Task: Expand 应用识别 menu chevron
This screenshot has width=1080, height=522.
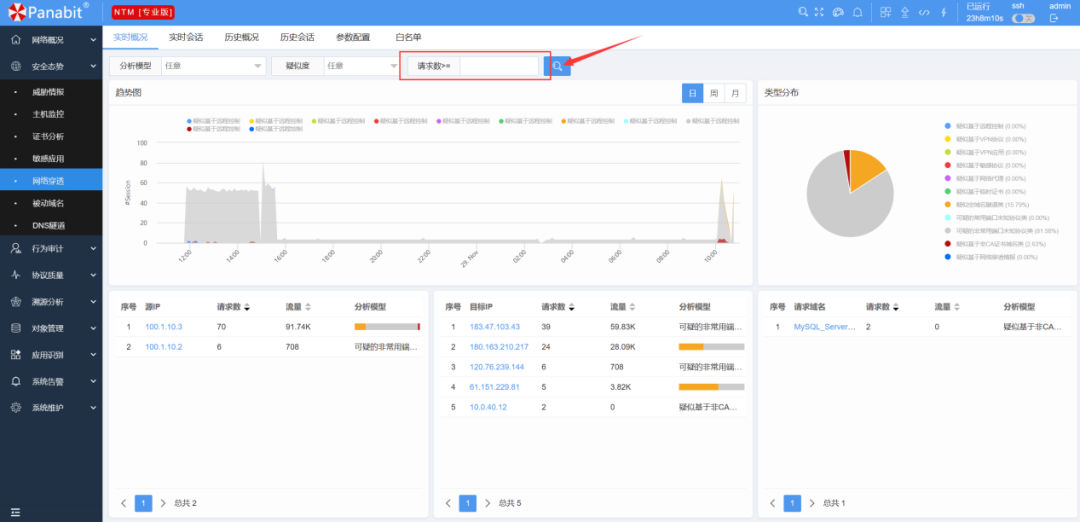Action: click(x=93, y=355)
